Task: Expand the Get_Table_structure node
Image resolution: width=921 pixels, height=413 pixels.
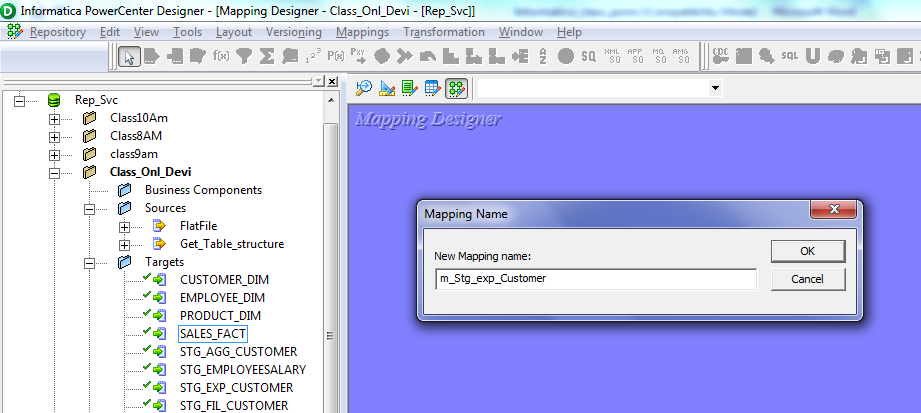Action: [x=125, y=245]
